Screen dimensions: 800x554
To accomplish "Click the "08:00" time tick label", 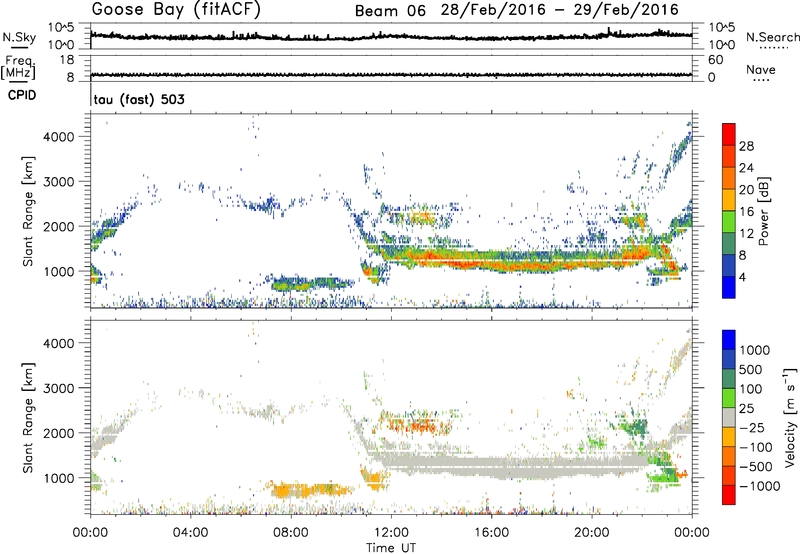I will coord(290,533).
